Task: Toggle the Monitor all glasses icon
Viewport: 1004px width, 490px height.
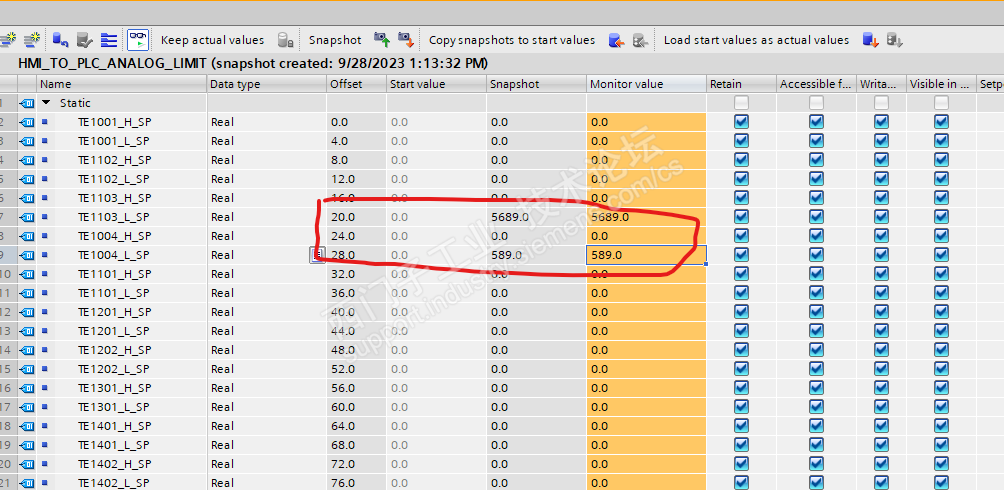Action: click(138, 40)
